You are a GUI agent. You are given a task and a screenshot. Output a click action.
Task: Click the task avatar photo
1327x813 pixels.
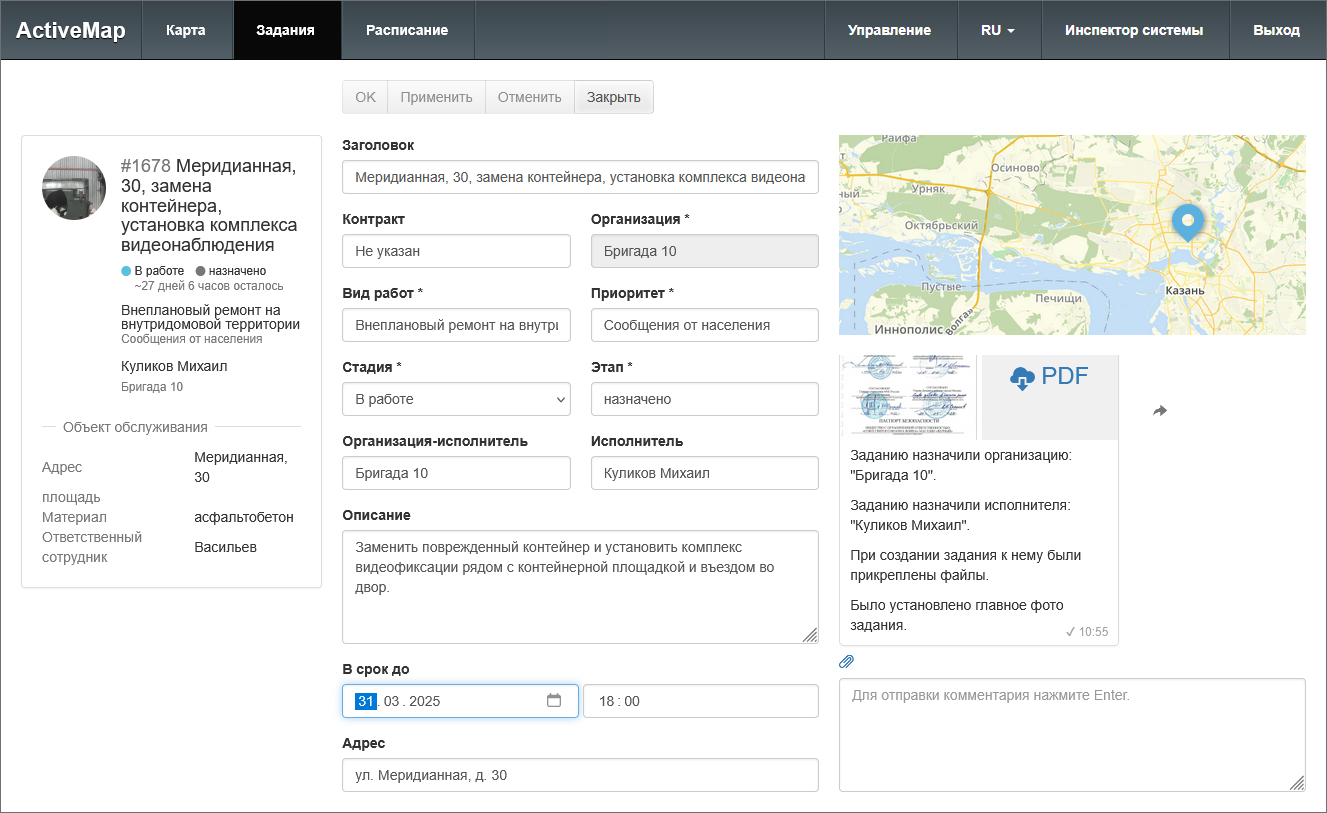click(74, 188)
